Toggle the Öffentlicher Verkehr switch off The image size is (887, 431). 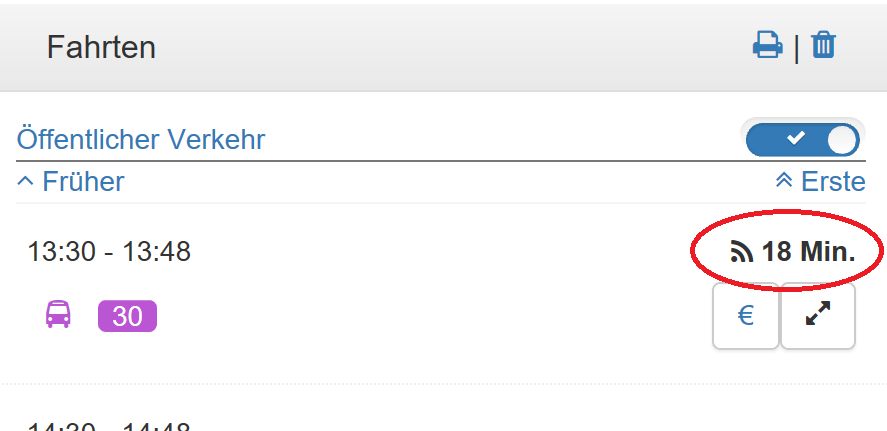(803, 139)
